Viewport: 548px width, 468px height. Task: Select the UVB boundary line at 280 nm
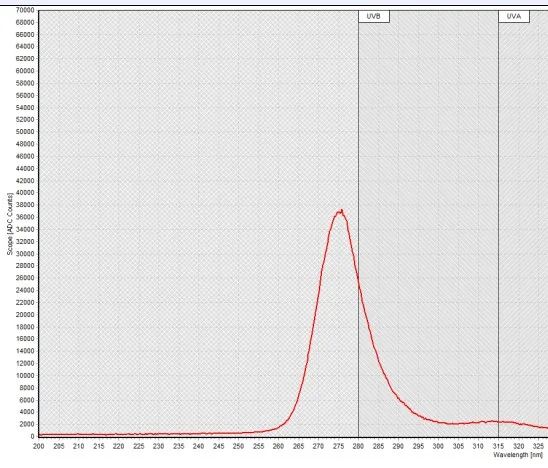[x=358, y=224]
